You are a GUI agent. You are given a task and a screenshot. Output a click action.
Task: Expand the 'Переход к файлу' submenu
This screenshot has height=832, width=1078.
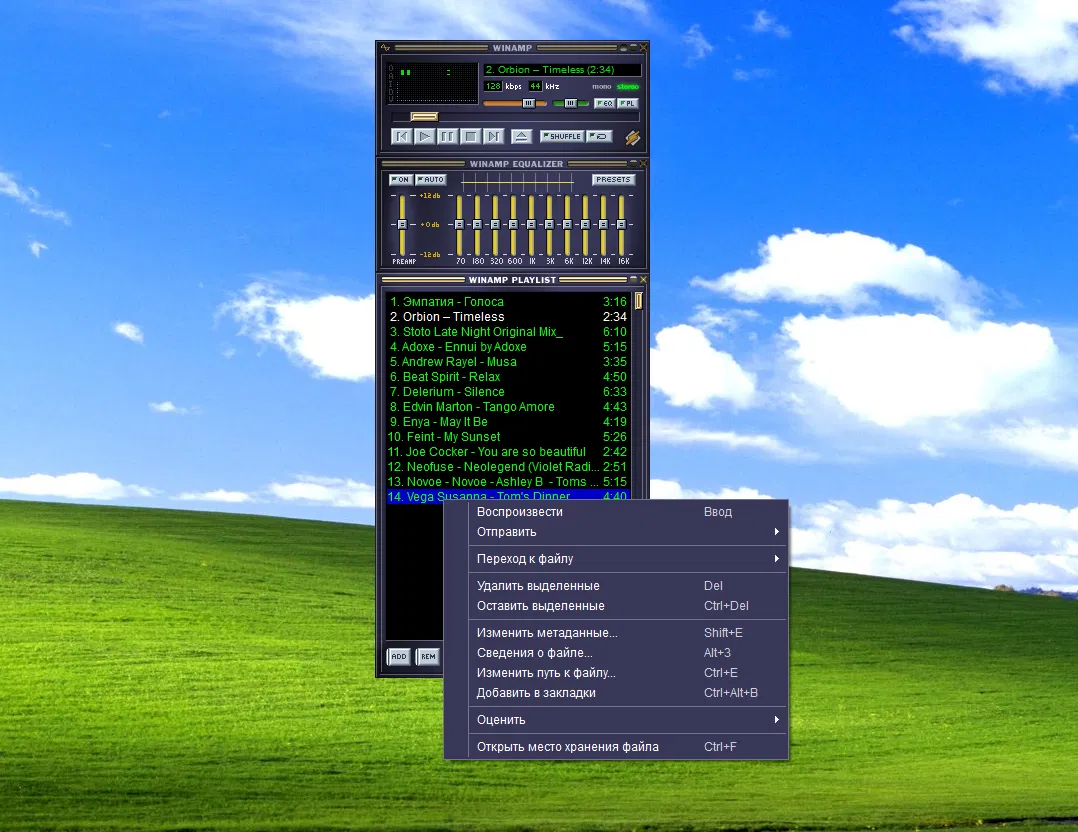(616, 558)
